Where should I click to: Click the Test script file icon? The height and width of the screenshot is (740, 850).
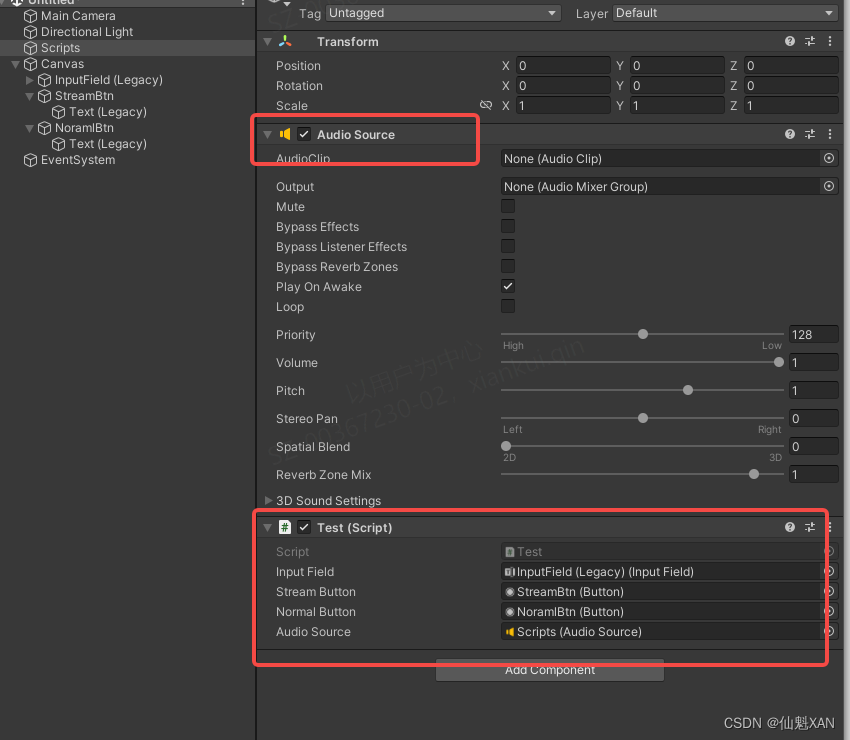pyautogui.click(x=285, y=527)
